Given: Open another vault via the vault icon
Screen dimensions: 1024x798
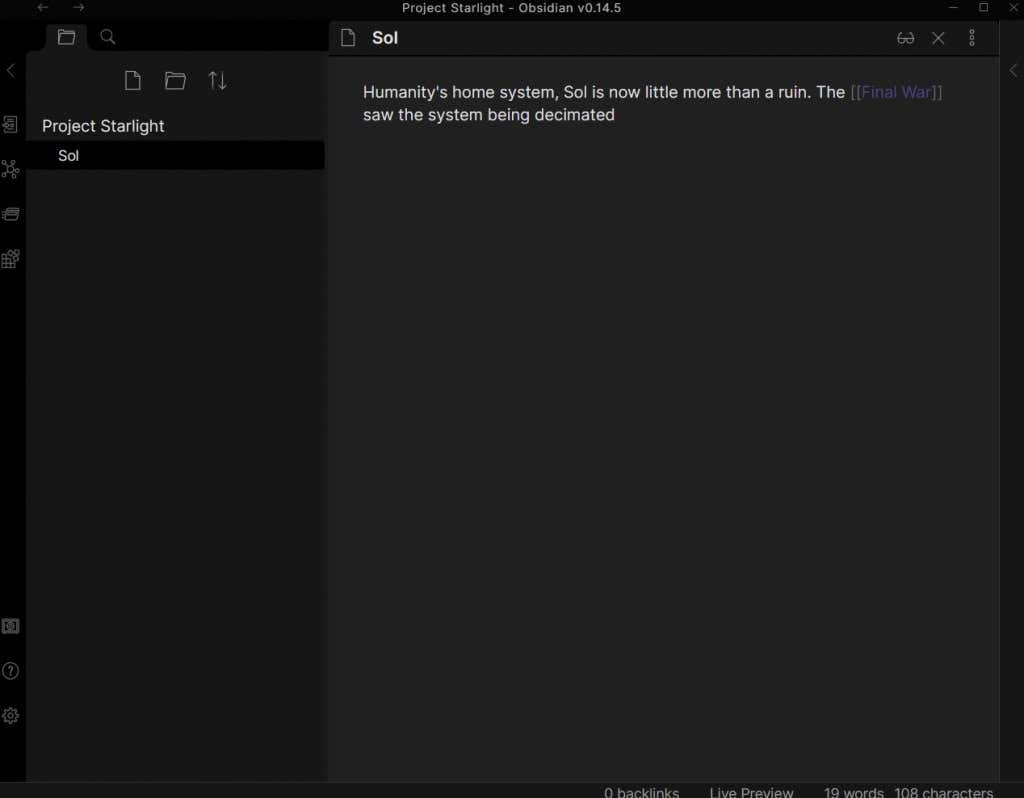Looking at the screenshot, I should 10,626.
